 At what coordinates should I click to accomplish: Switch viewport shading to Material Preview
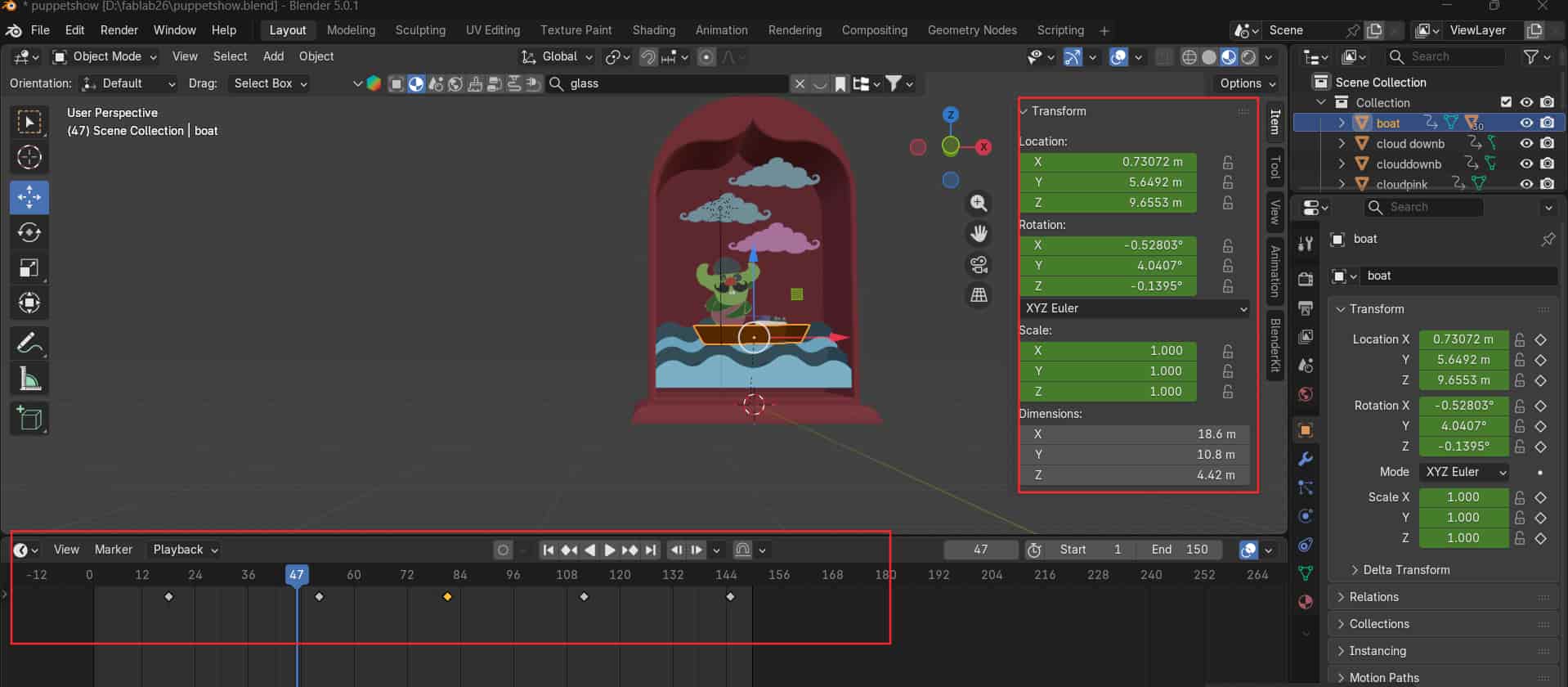(x=1229, y=57)
